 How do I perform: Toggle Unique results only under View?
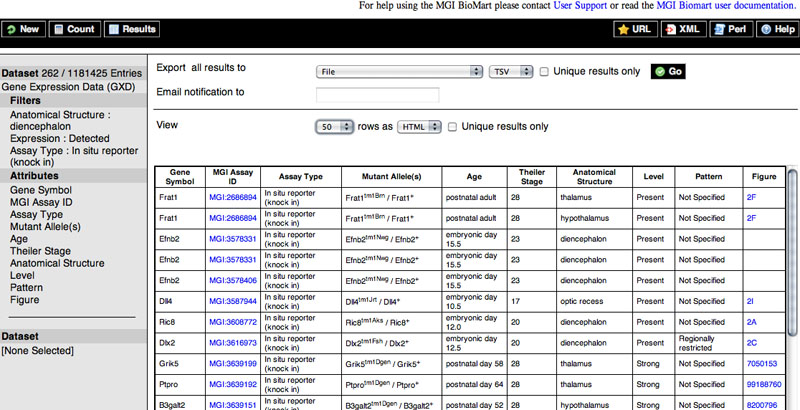click(453, 127)
